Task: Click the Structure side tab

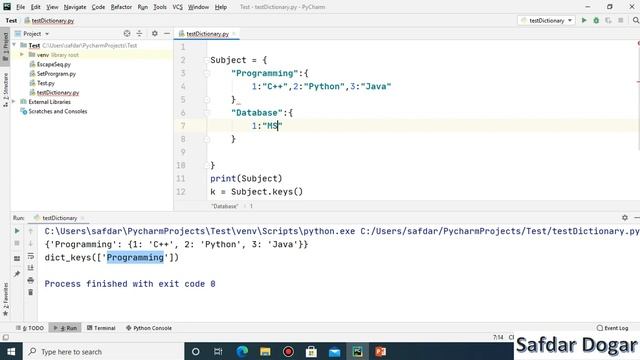Action: (5, 90)
